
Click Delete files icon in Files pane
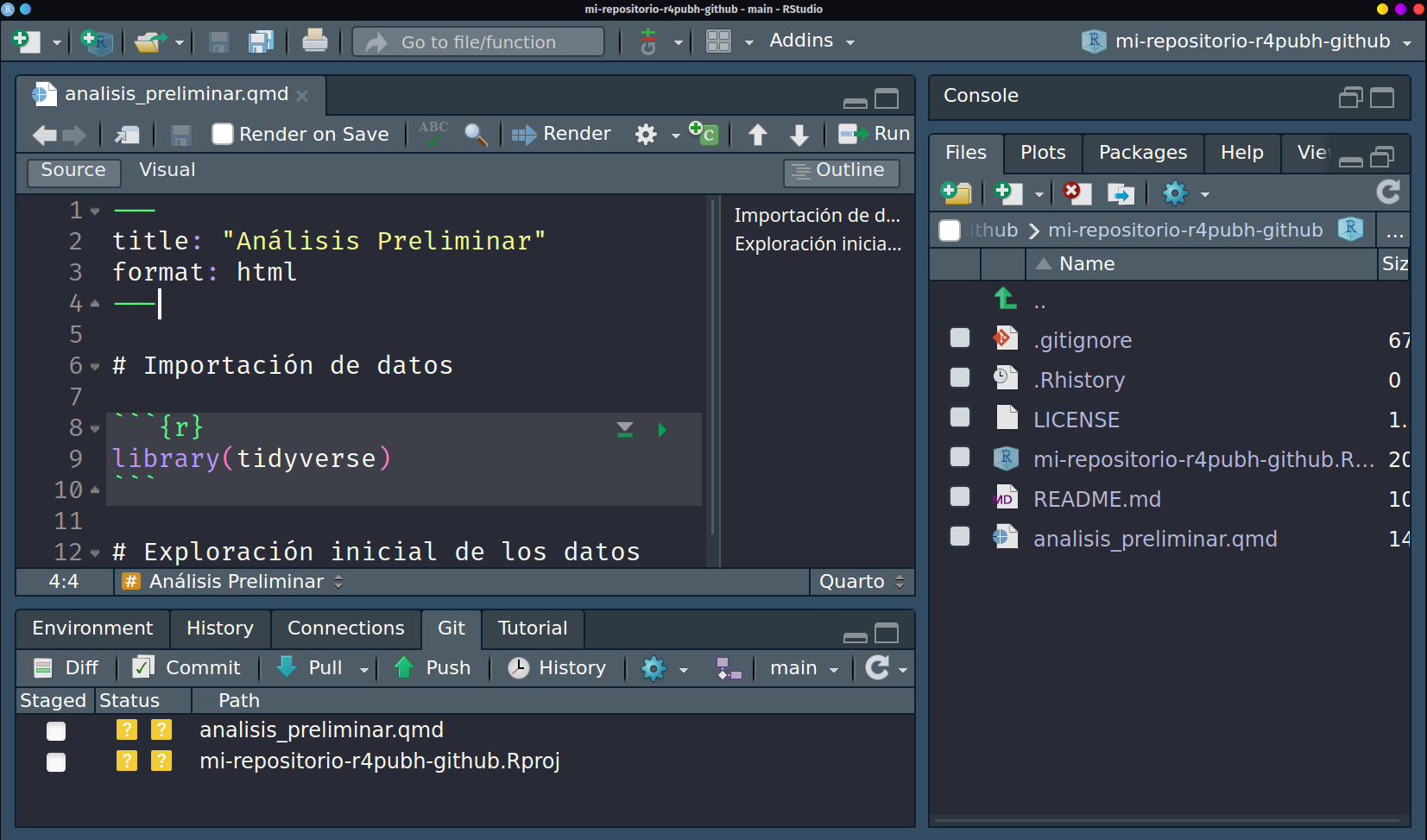(1077, 193)
